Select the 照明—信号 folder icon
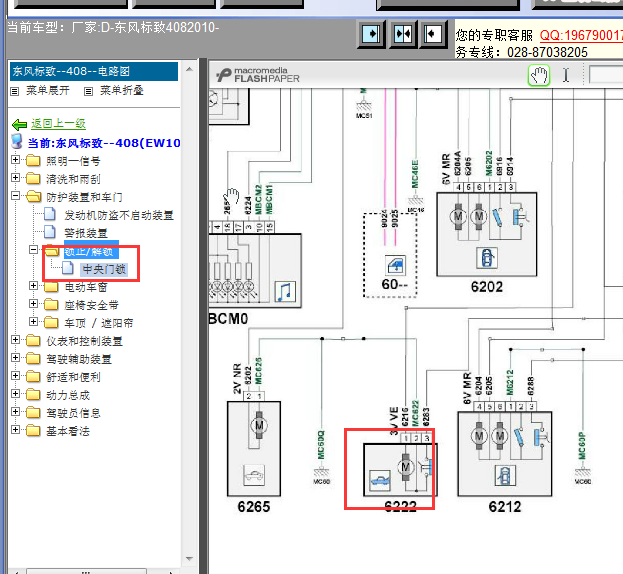623x574 pixels. click(33, 161)
